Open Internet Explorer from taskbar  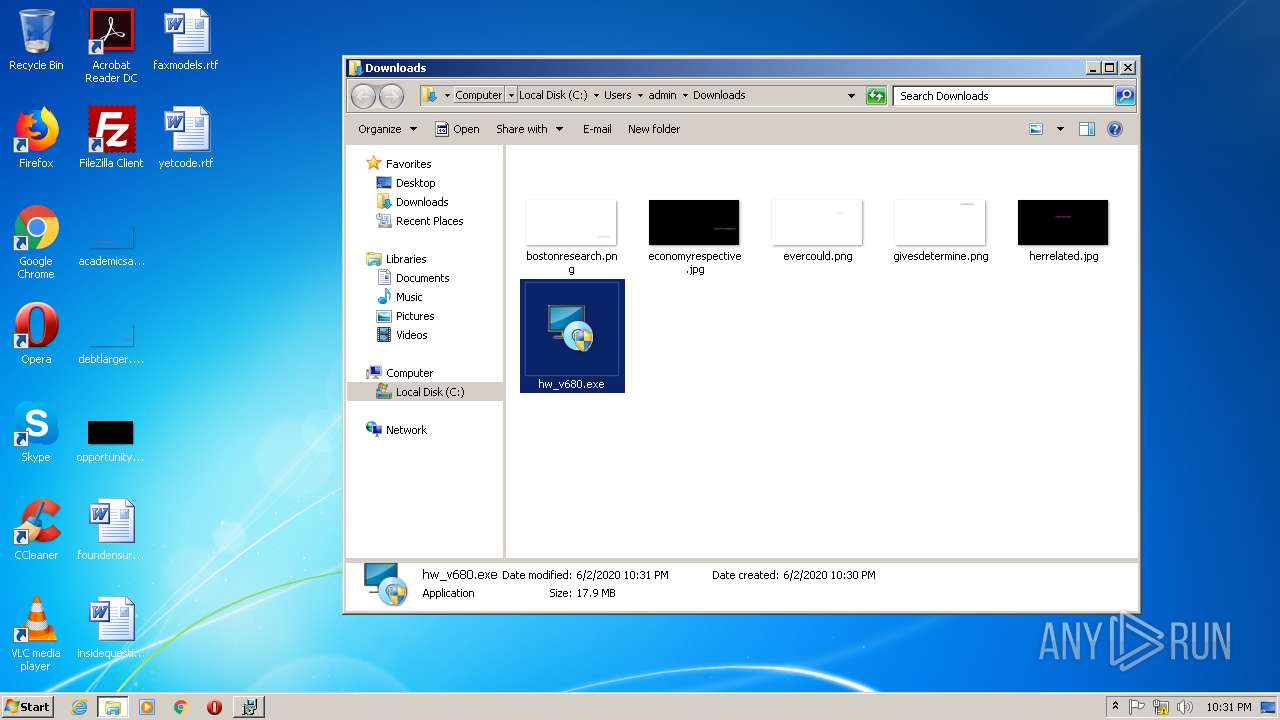(79, 707)
